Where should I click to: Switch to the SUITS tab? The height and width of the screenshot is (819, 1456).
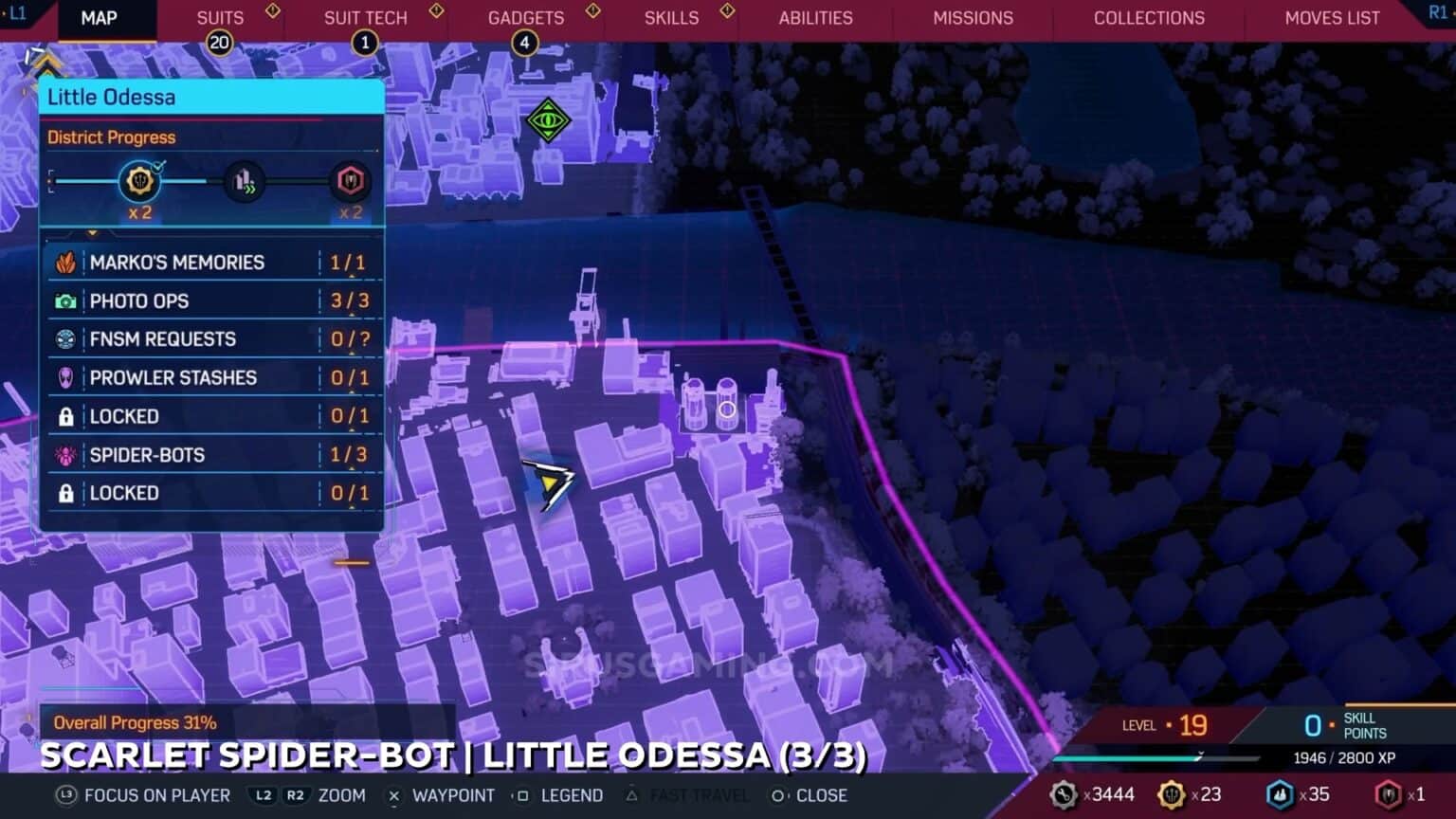pyautogui.click(x=220, y=18)
